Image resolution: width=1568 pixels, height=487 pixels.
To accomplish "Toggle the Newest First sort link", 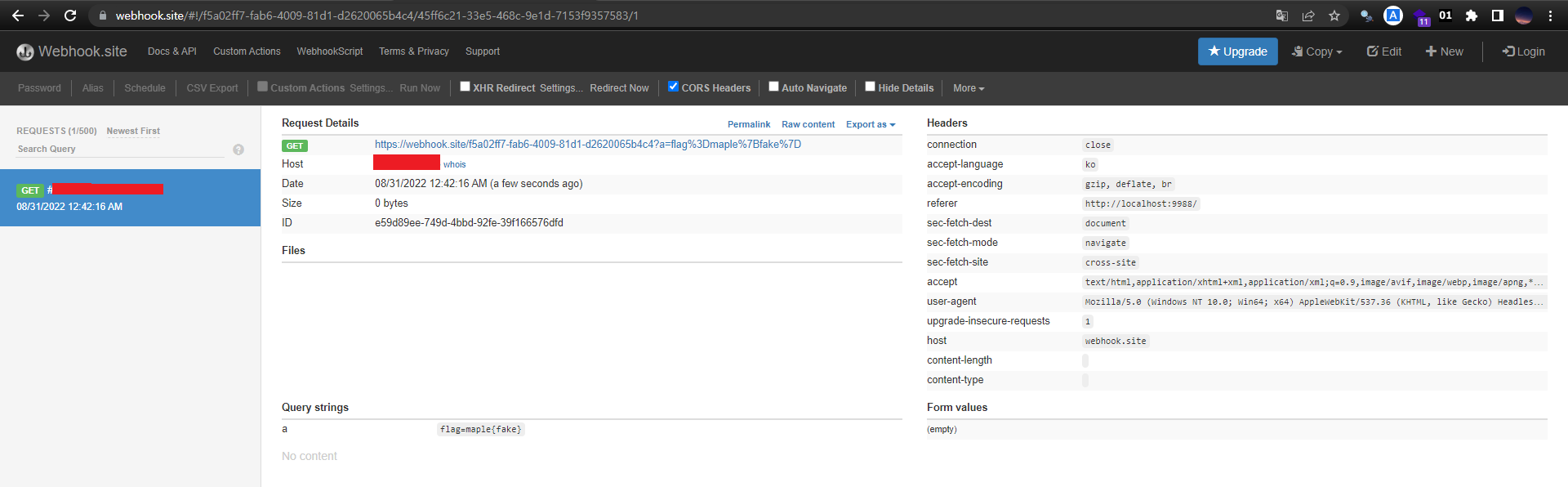I will 133,131.
